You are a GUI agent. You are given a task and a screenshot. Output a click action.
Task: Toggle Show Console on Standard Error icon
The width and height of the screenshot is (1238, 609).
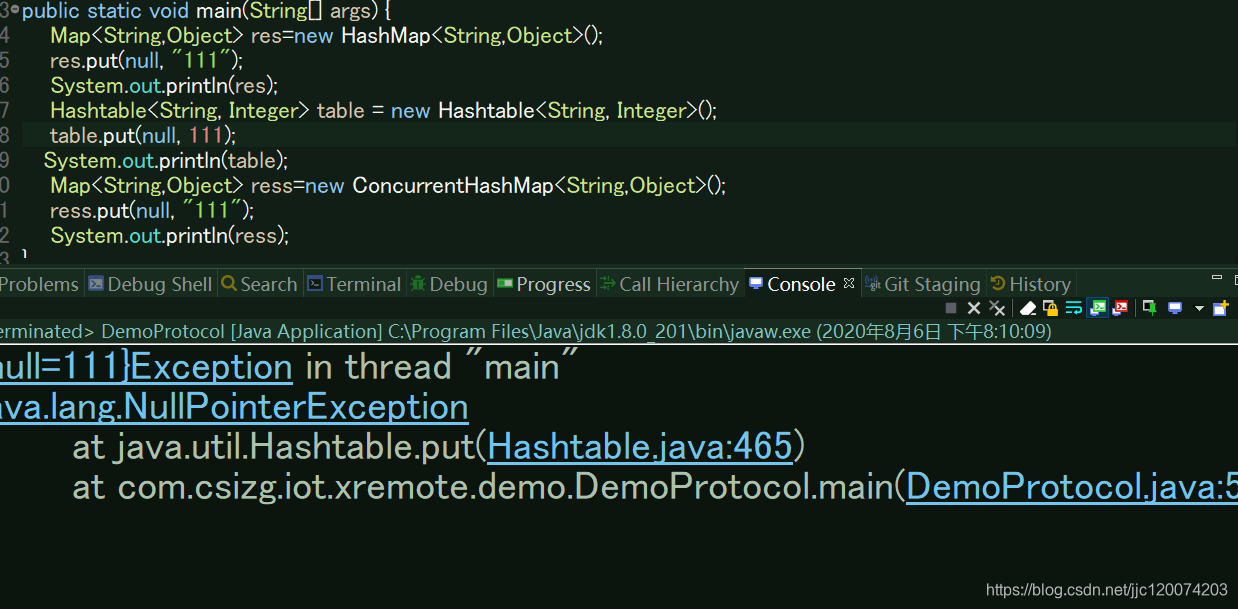1121,308
